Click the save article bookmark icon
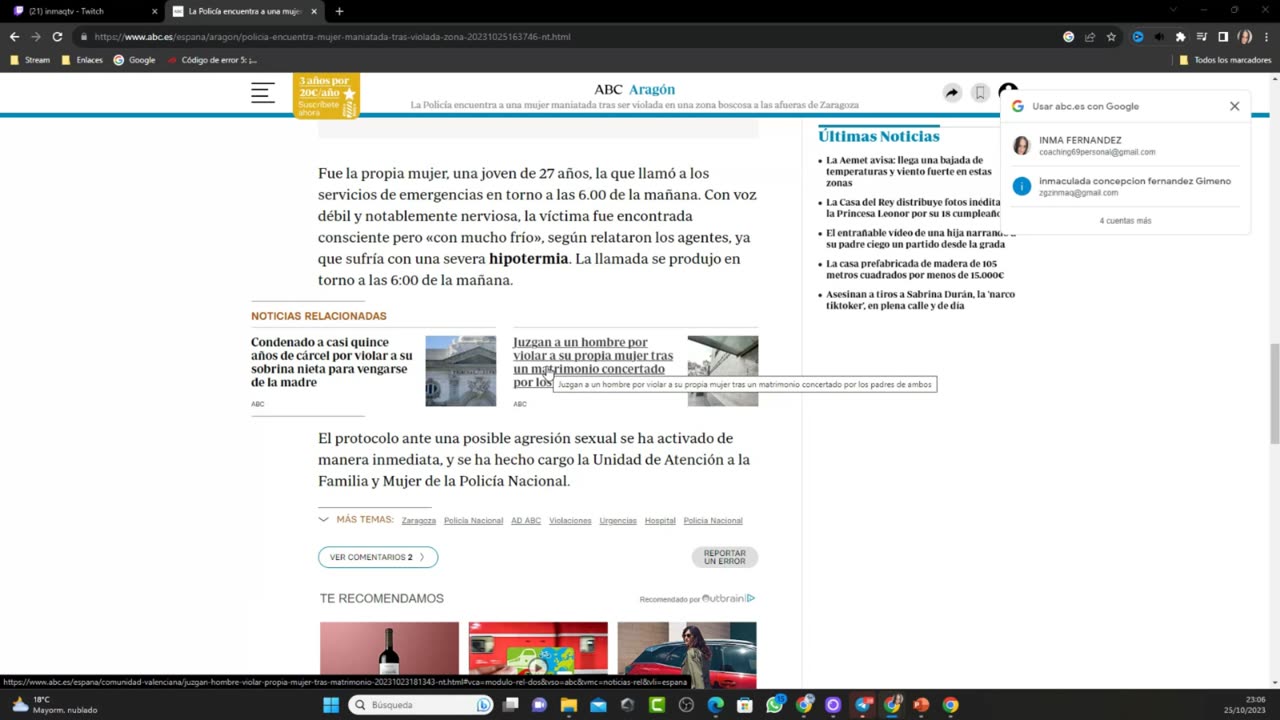Image resolution: width=1280 pixels, height=720 pixels. click(980, 93)
